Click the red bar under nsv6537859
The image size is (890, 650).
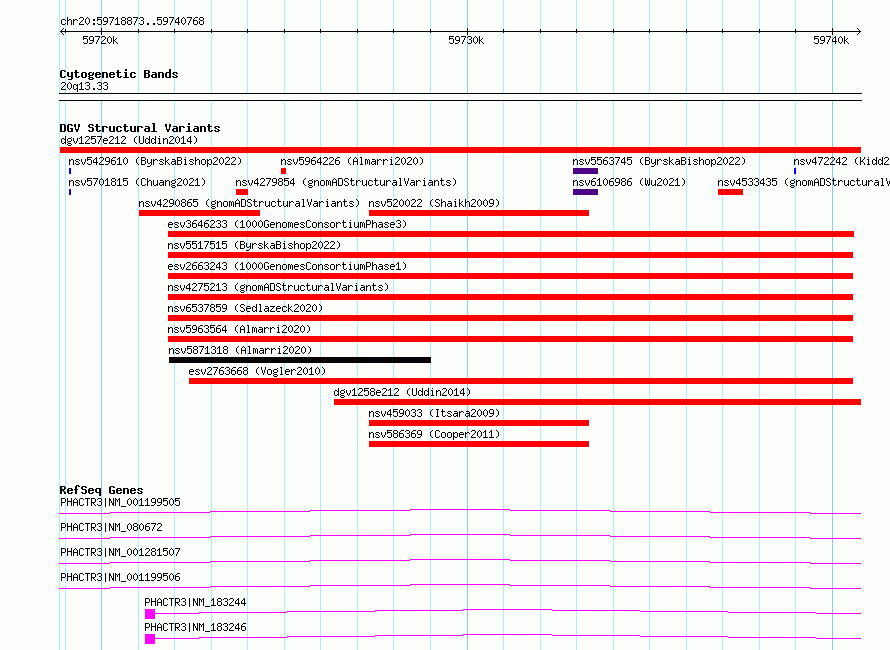(510, 318)
